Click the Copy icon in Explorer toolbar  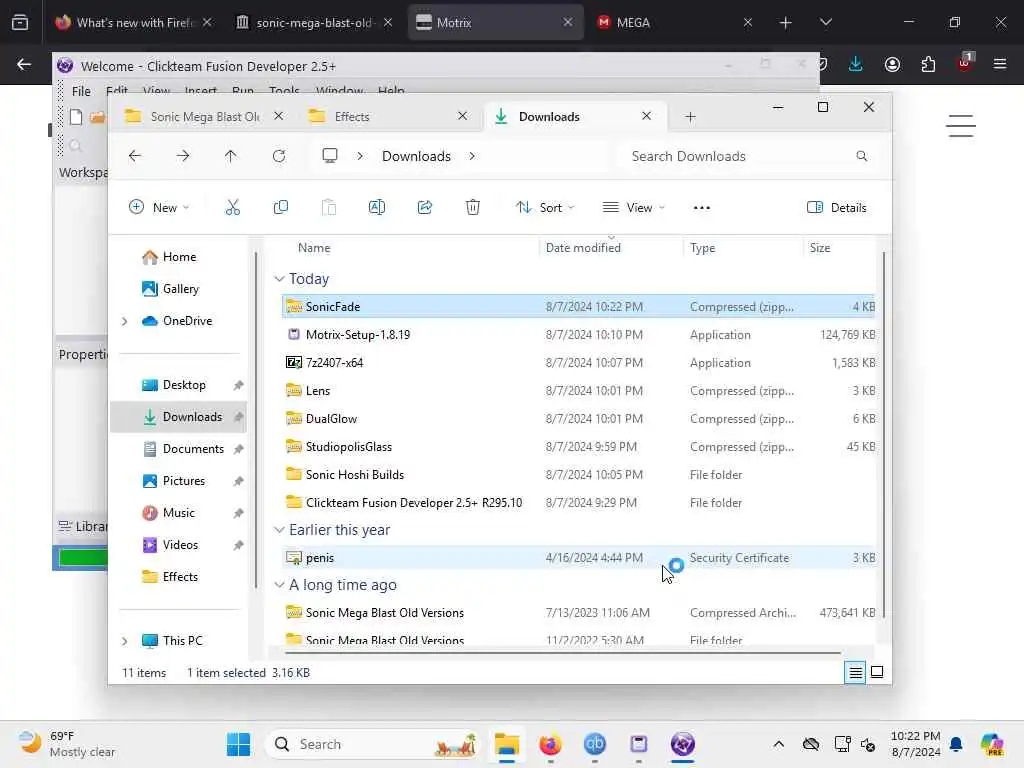tap(281, 208)
